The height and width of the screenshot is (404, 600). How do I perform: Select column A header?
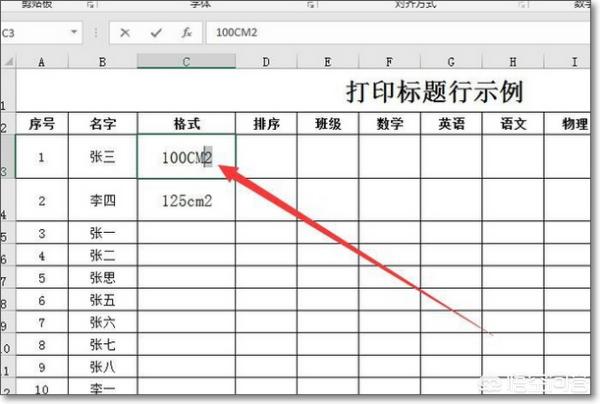point(41,62)
